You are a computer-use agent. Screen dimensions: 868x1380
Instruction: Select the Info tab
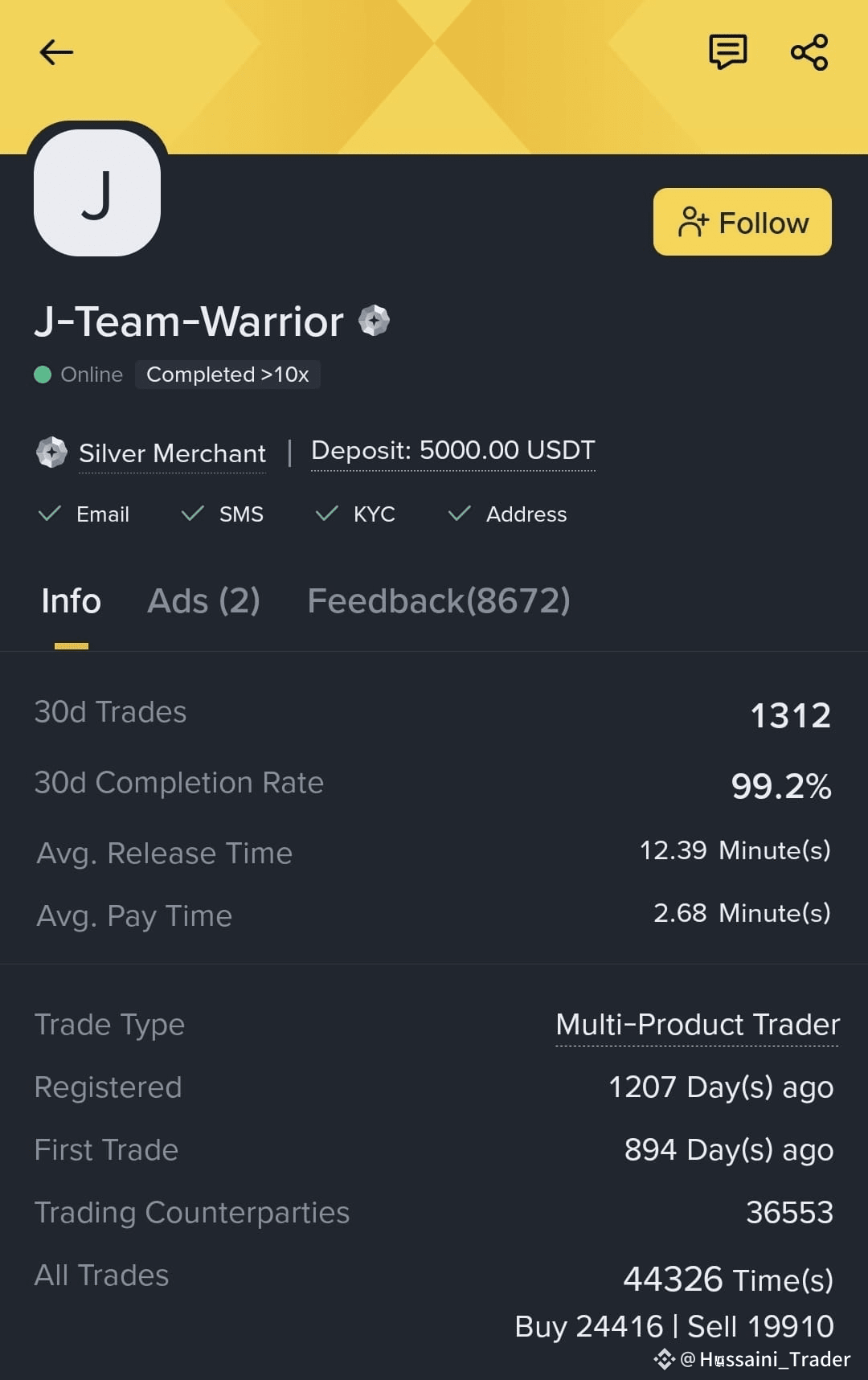71,601
